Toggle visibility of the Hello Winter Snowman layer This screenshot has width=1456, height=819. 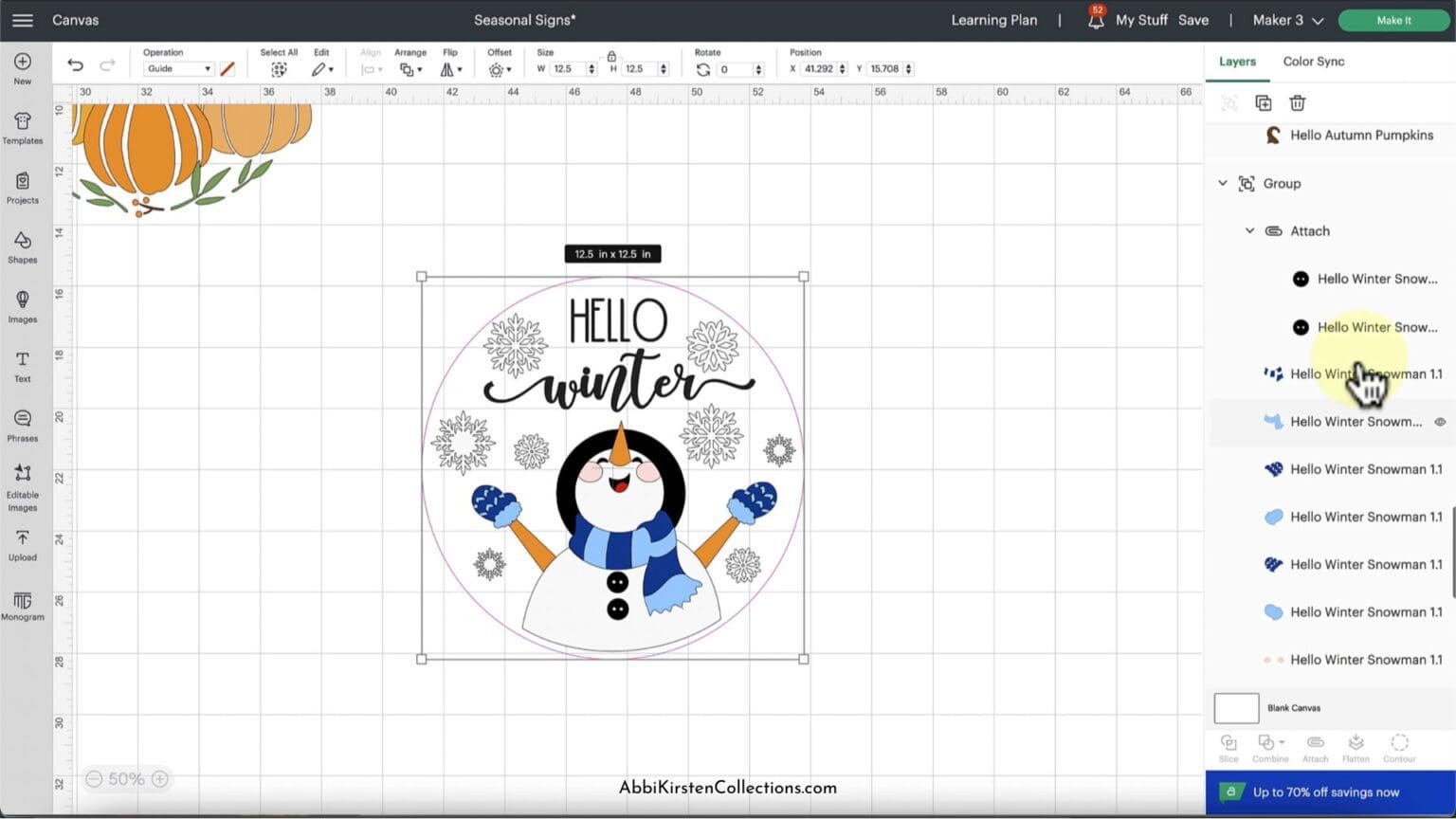(1440, 421)
